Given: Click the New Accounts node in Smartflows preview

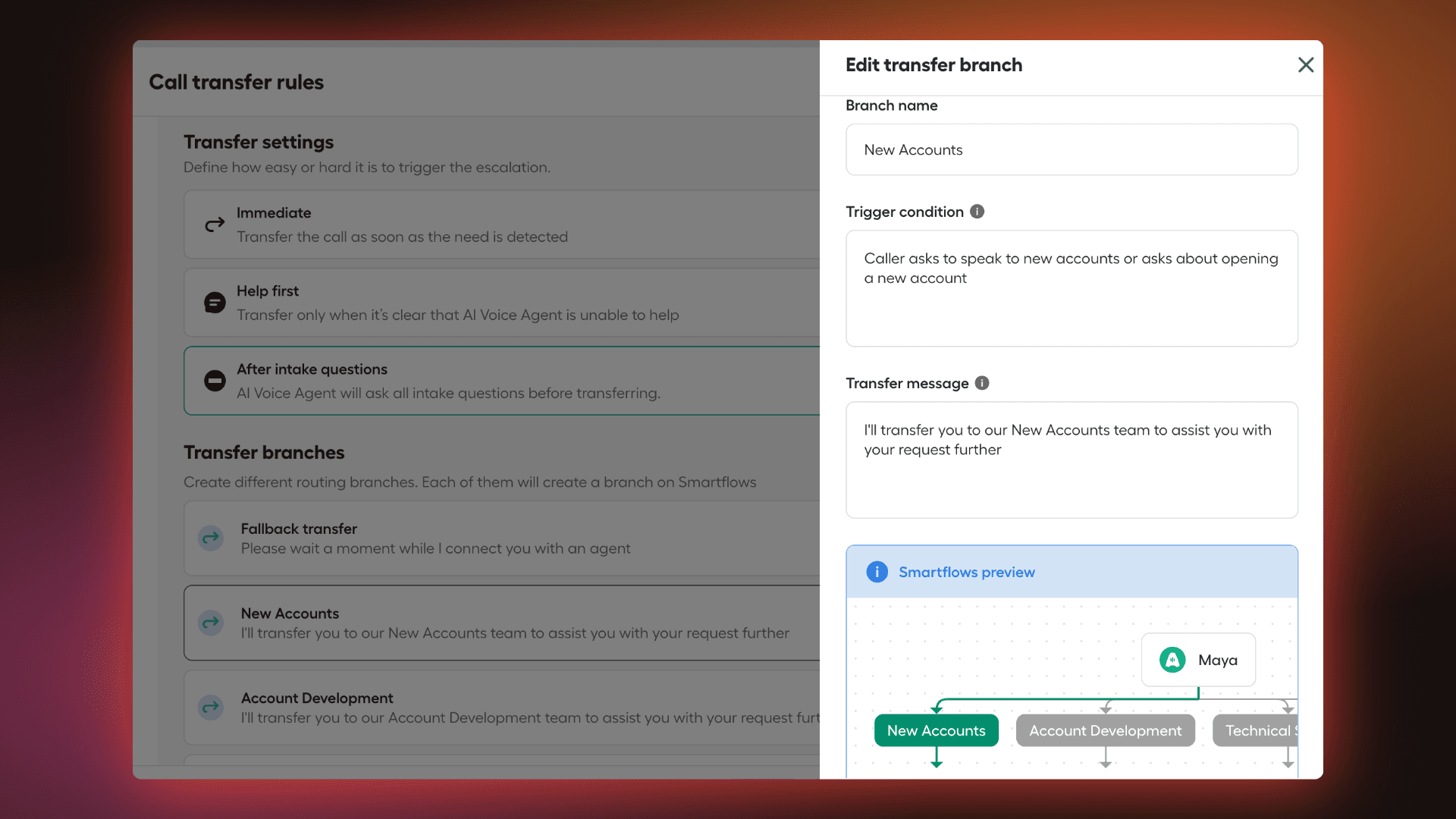Looking at the screenshot, I should (936, 730).
